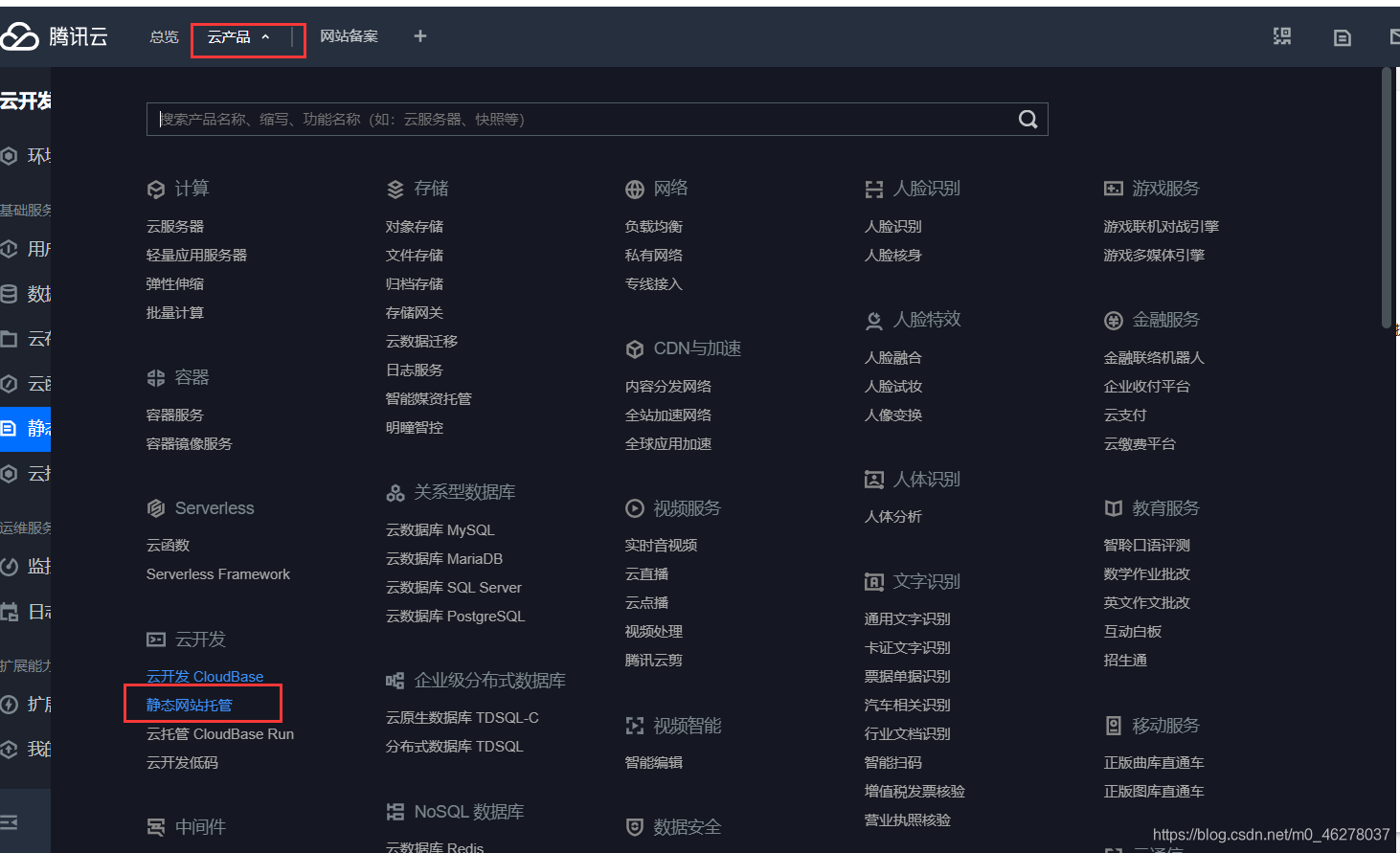This screenshot has width=1400, height=853.
Task: Open the QR code icon in header
Action: (1281, 36)
